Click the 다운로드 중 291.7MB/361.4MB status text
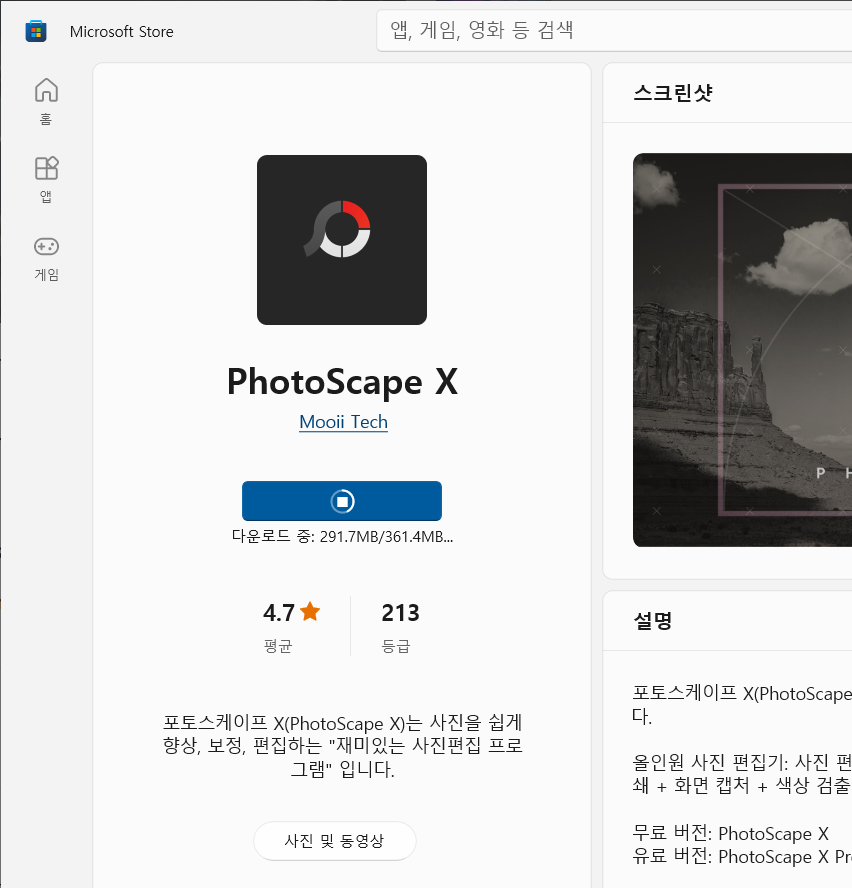This screenshot has width=852, height=888. coord(342,536)
